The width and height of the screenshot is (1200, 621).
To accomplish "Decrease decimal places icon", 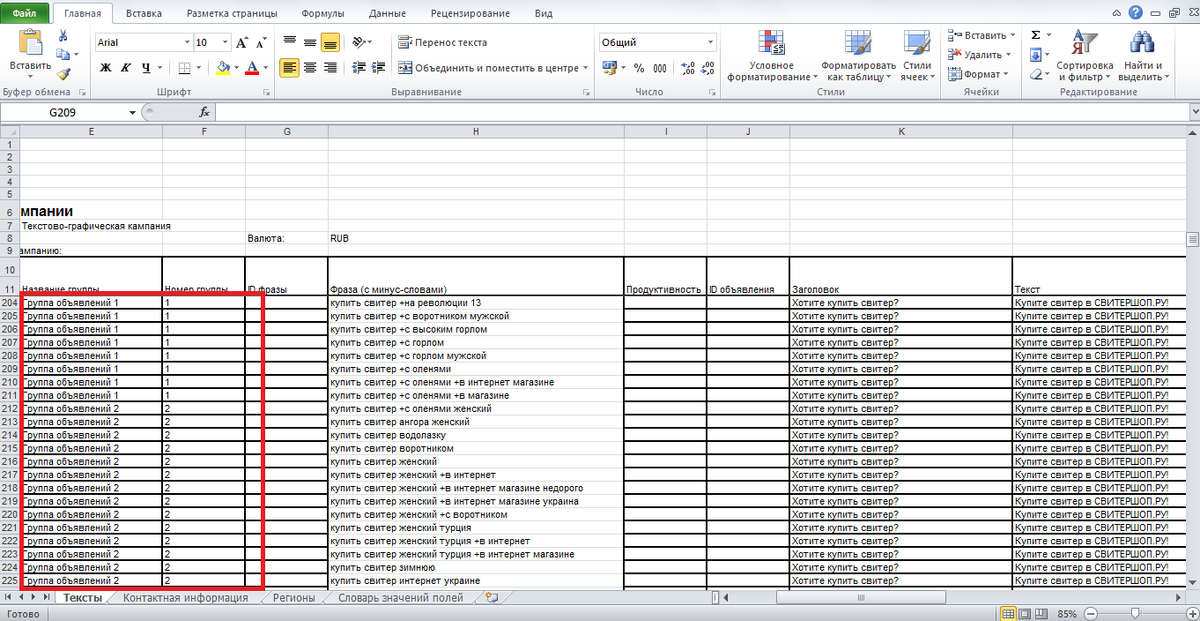I will (708, 68).
